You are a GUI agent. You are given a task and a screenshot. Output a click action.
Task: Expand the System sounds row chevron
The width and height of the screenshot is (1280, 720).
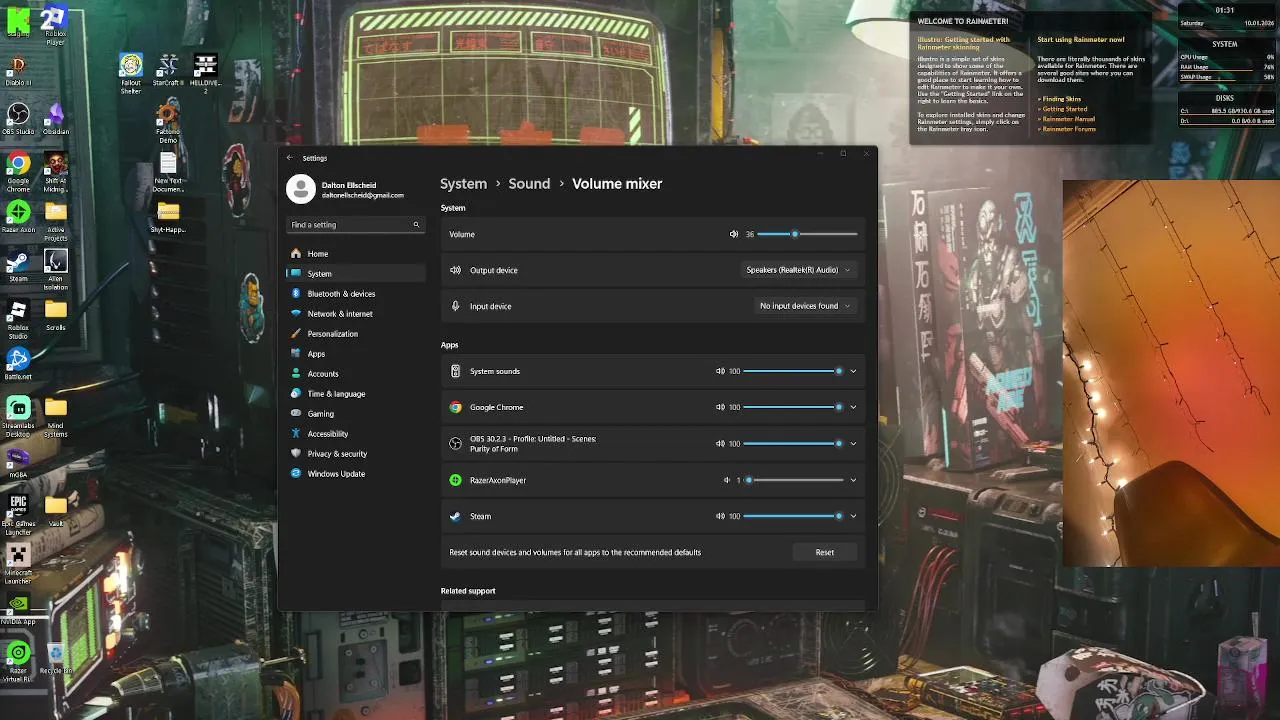tap(853, 371)
